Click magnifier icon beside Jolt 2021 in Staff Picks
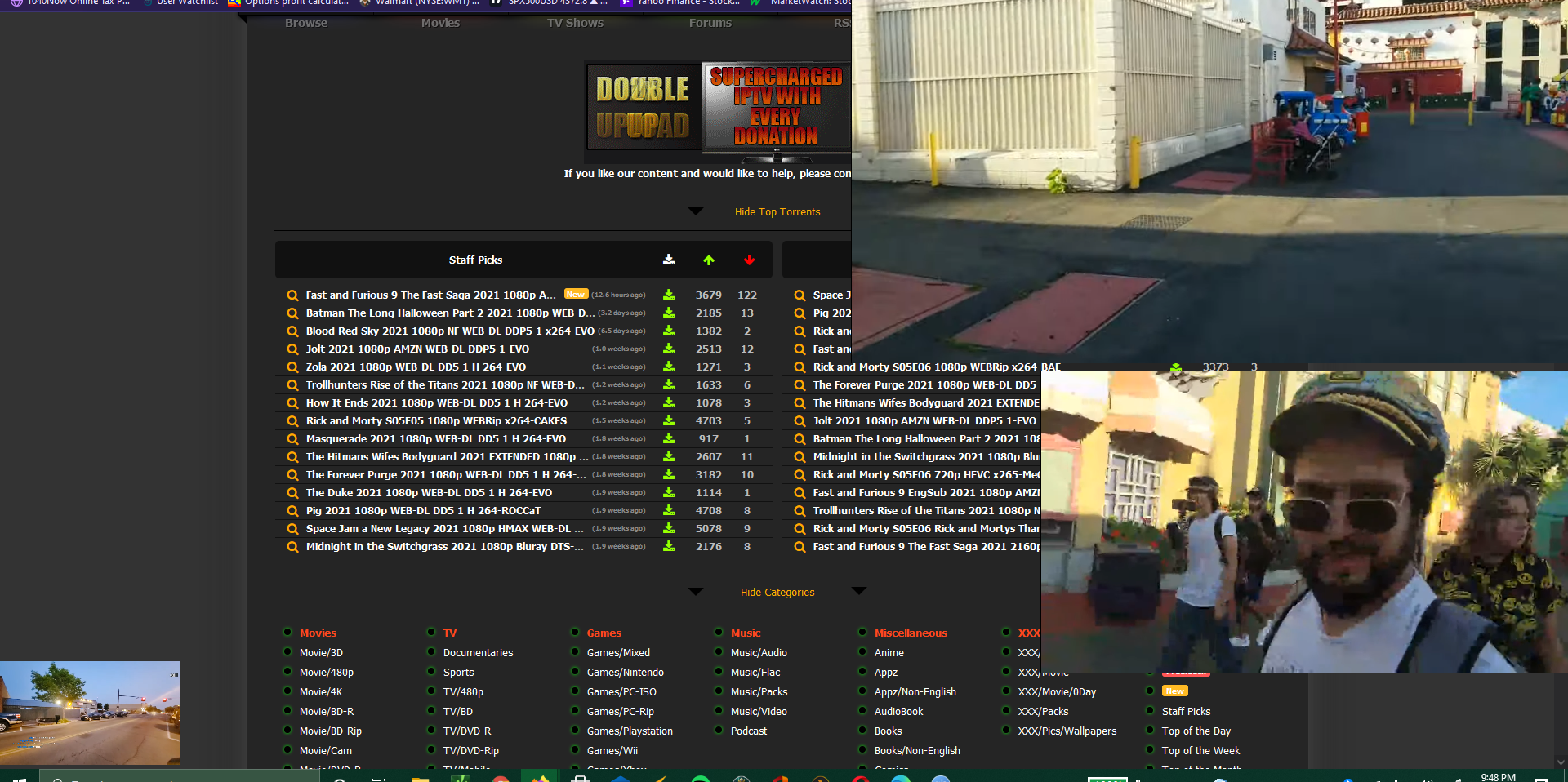This screenshot has width=1568, height=782. tap(292, 349)
